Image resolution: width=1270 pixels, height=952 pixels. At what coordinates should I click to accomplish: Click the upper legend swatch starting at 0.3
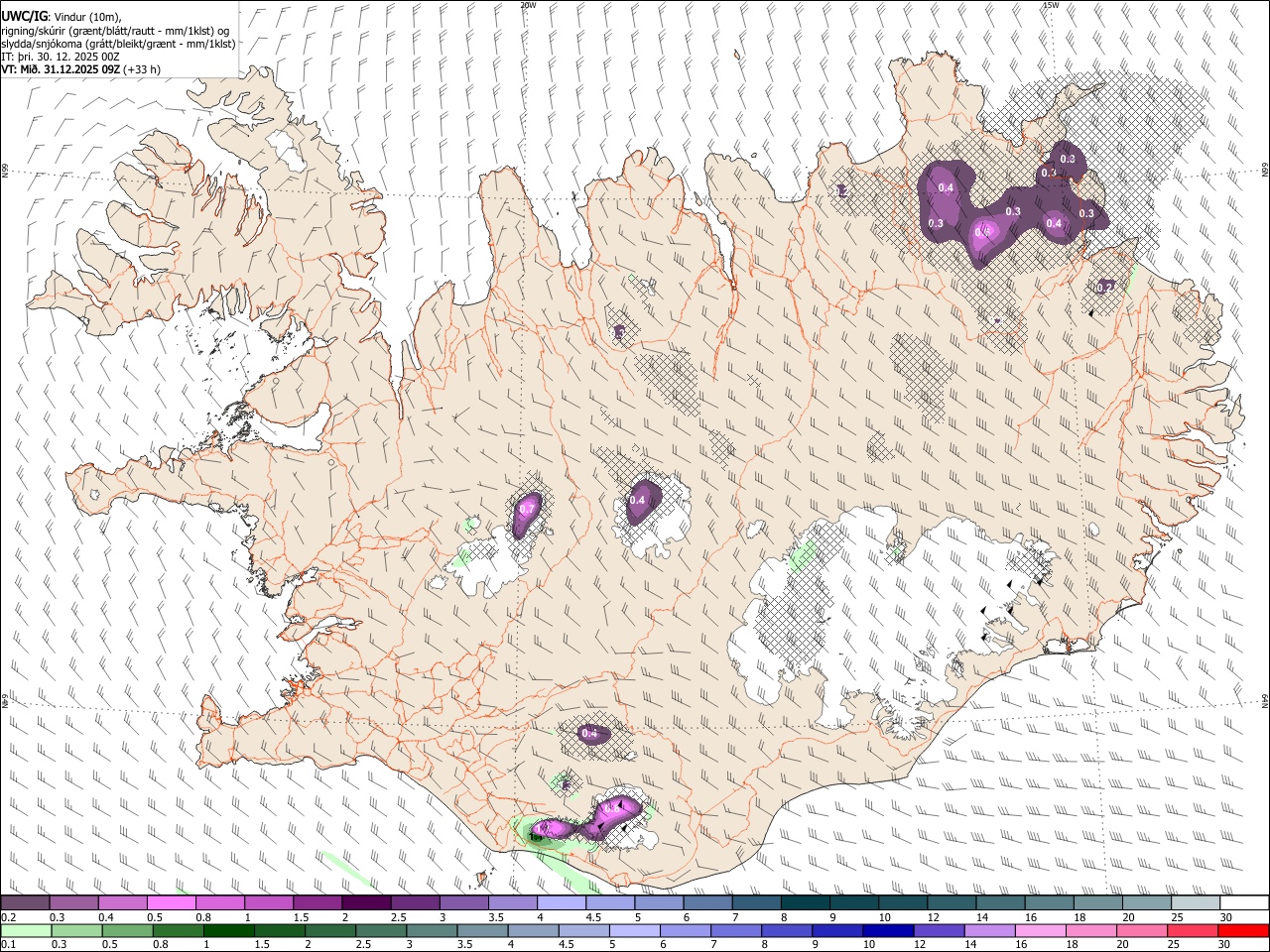[74, 903]
